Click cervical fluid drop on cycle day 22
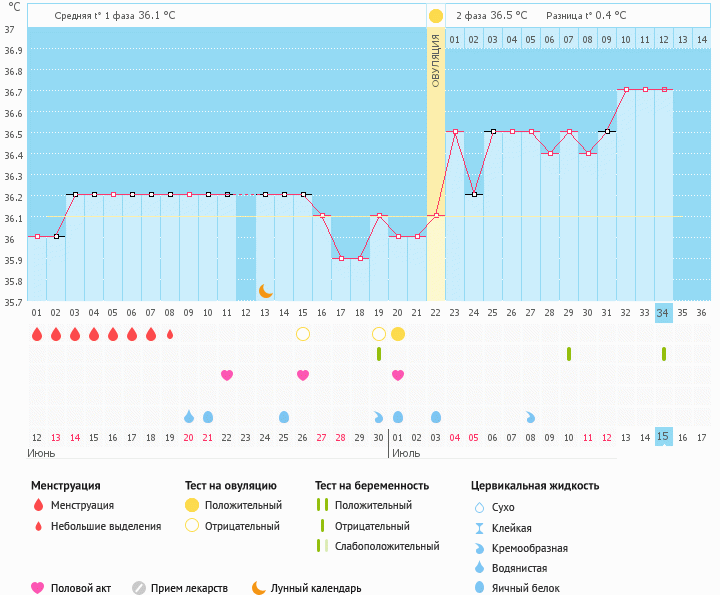 click(436, 417)
